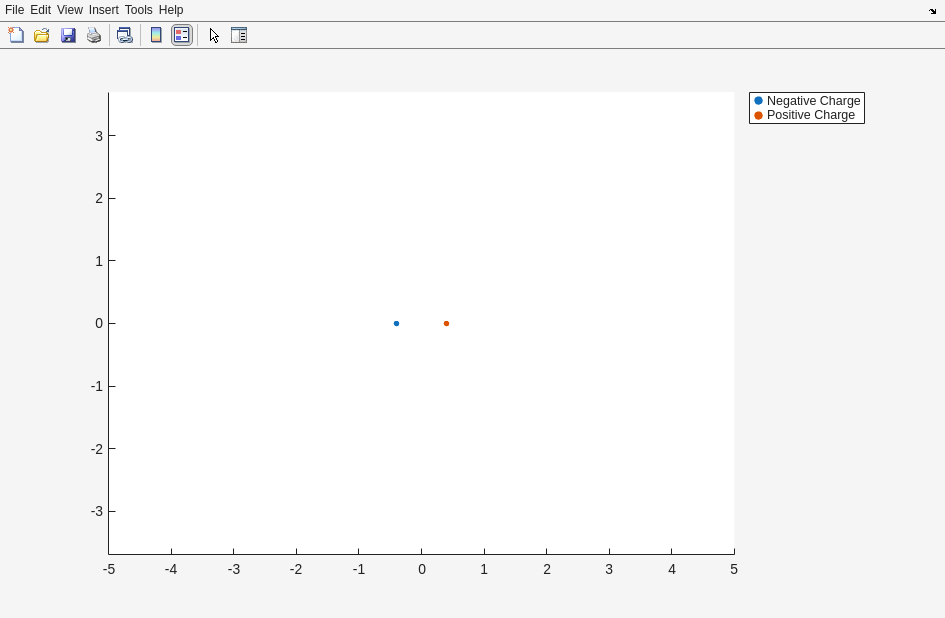Save the figure with the floppy disk icon

(x=68, y=35)
